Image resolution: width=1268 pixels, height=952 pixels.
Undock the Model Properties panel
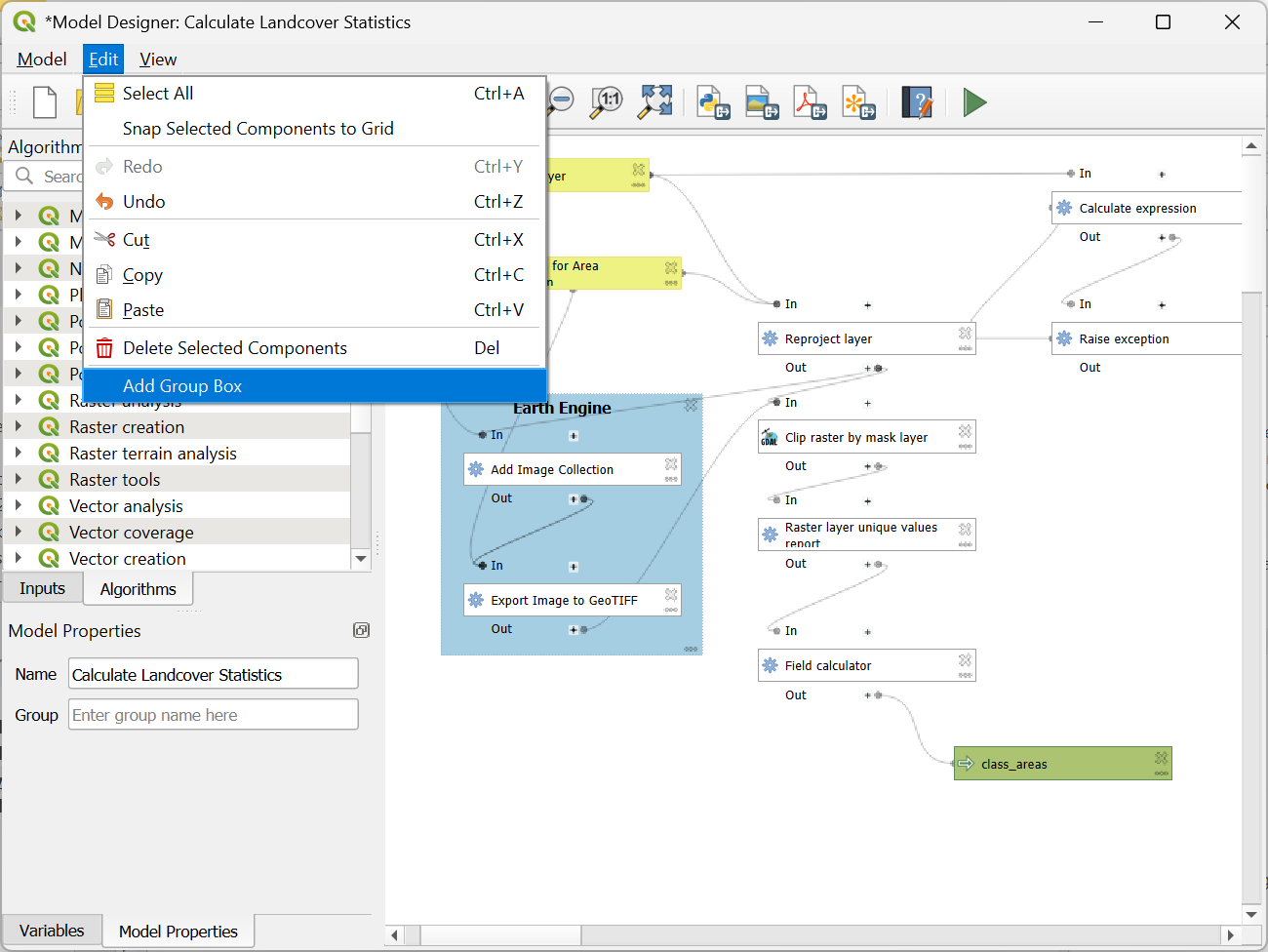coord(361,631)
